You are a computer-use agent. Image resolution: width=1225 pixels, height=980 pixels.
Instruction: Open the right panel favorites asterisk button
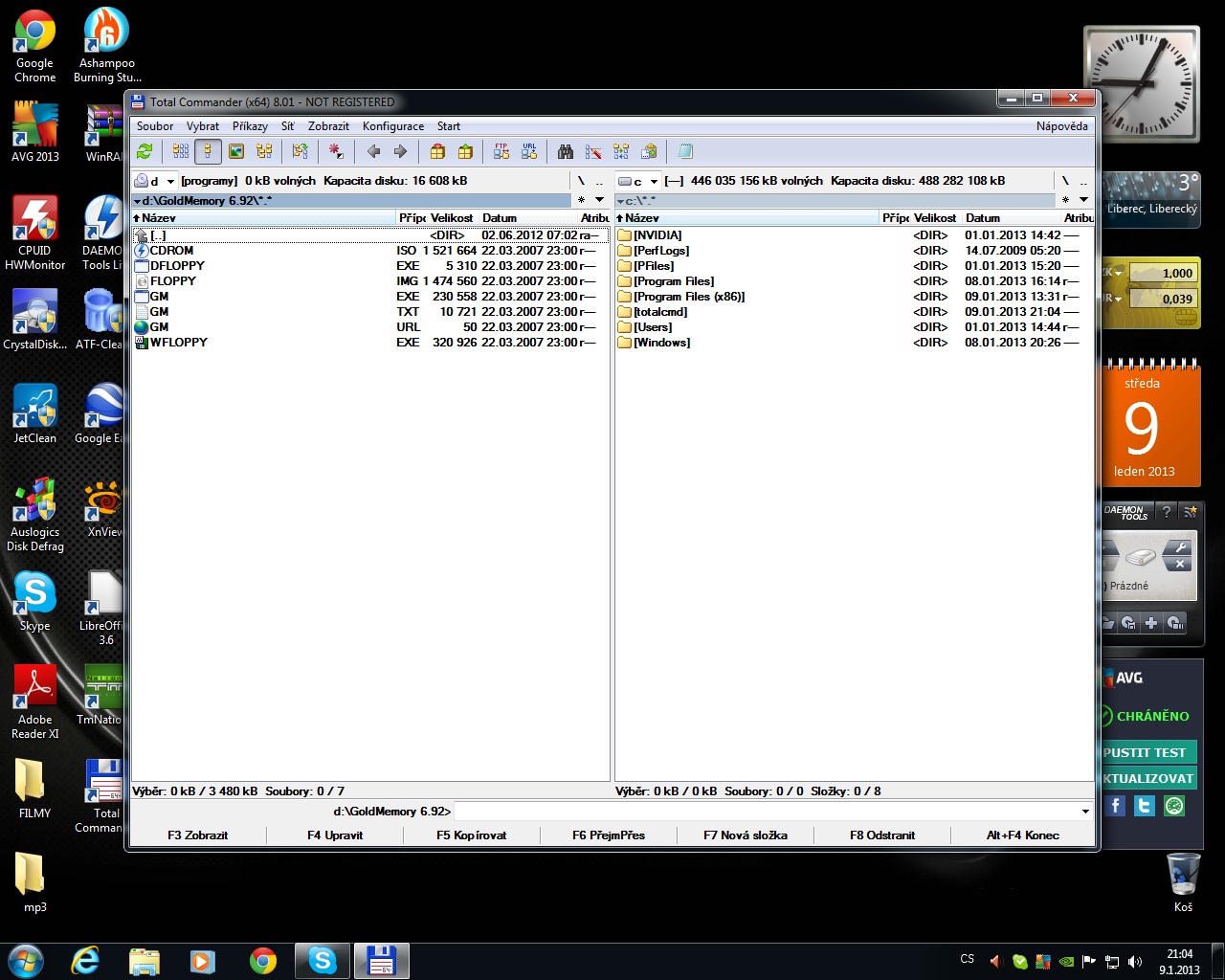(x=1065, y=200)
